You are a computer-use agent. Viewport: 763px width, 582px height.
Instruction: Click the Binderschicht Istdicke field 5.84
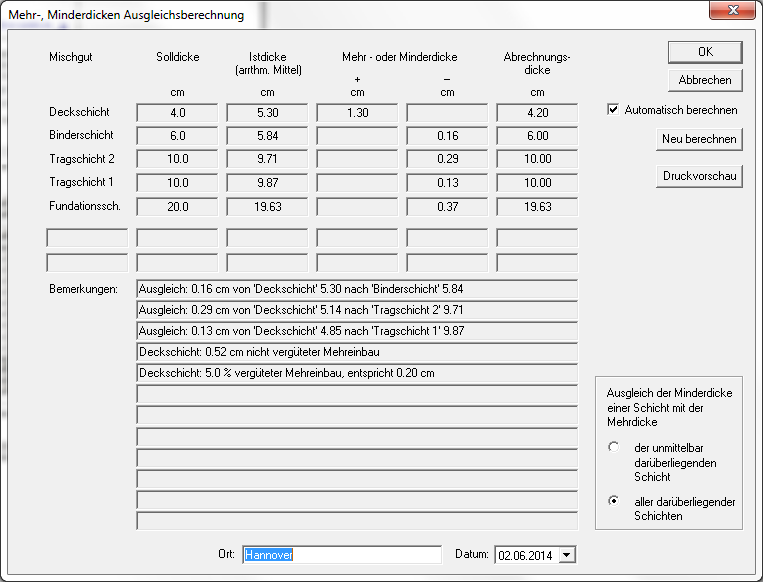267,136
